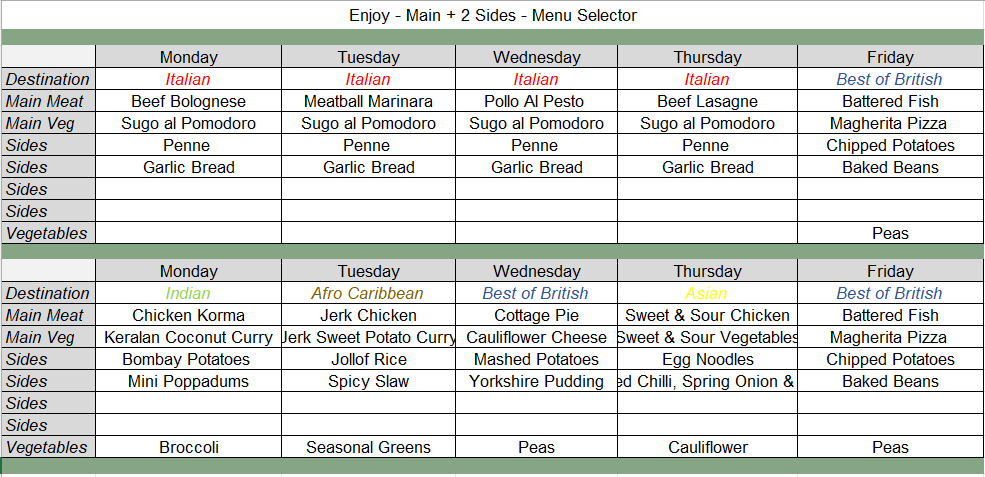Viewport: 985px width, 477px height.
Task: Select the Yorkshire Pudding cell
Action: click(x=536, y=381)
